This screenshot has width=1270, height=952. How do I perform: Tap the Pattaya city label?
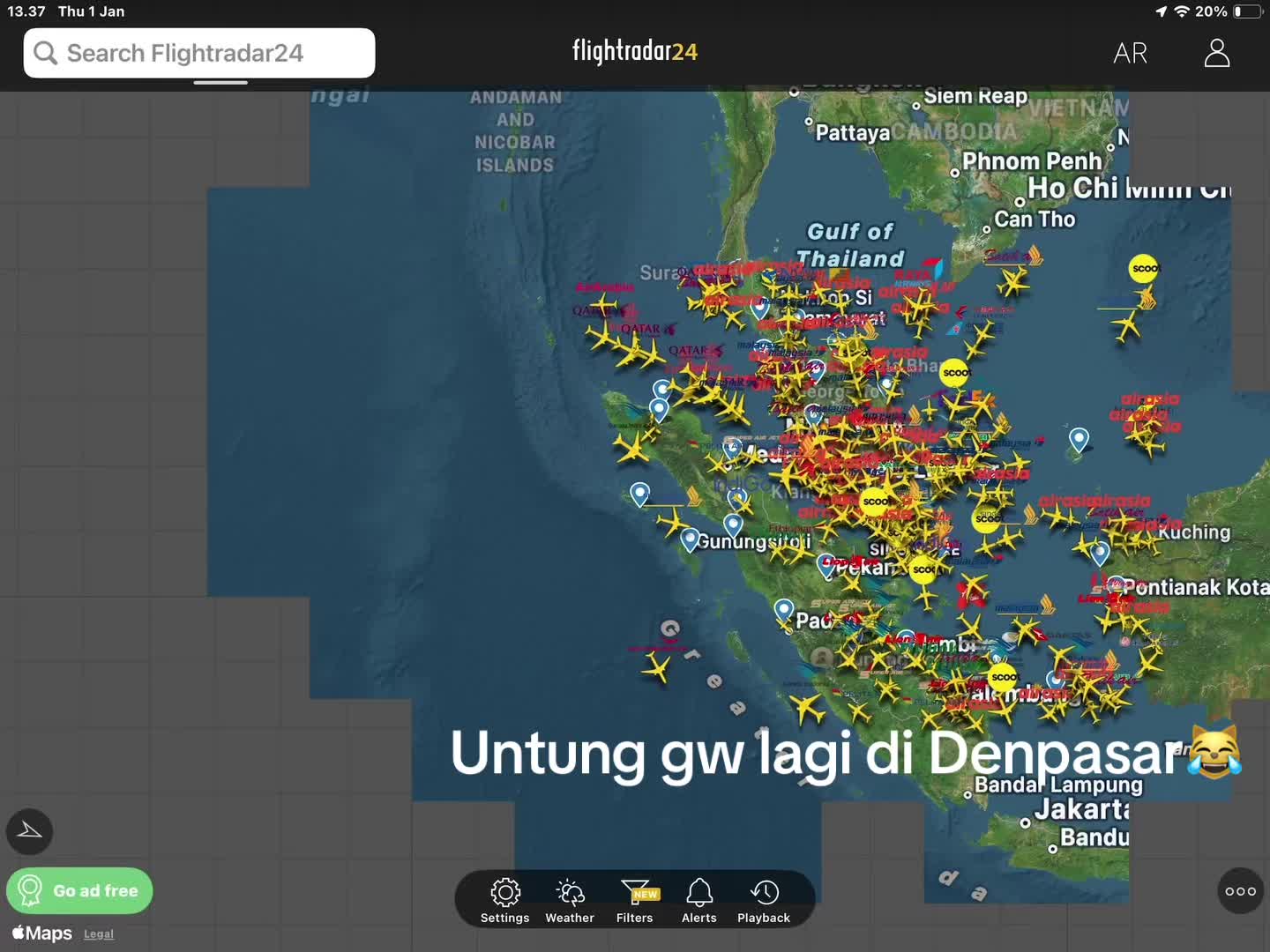pos(852,133)
